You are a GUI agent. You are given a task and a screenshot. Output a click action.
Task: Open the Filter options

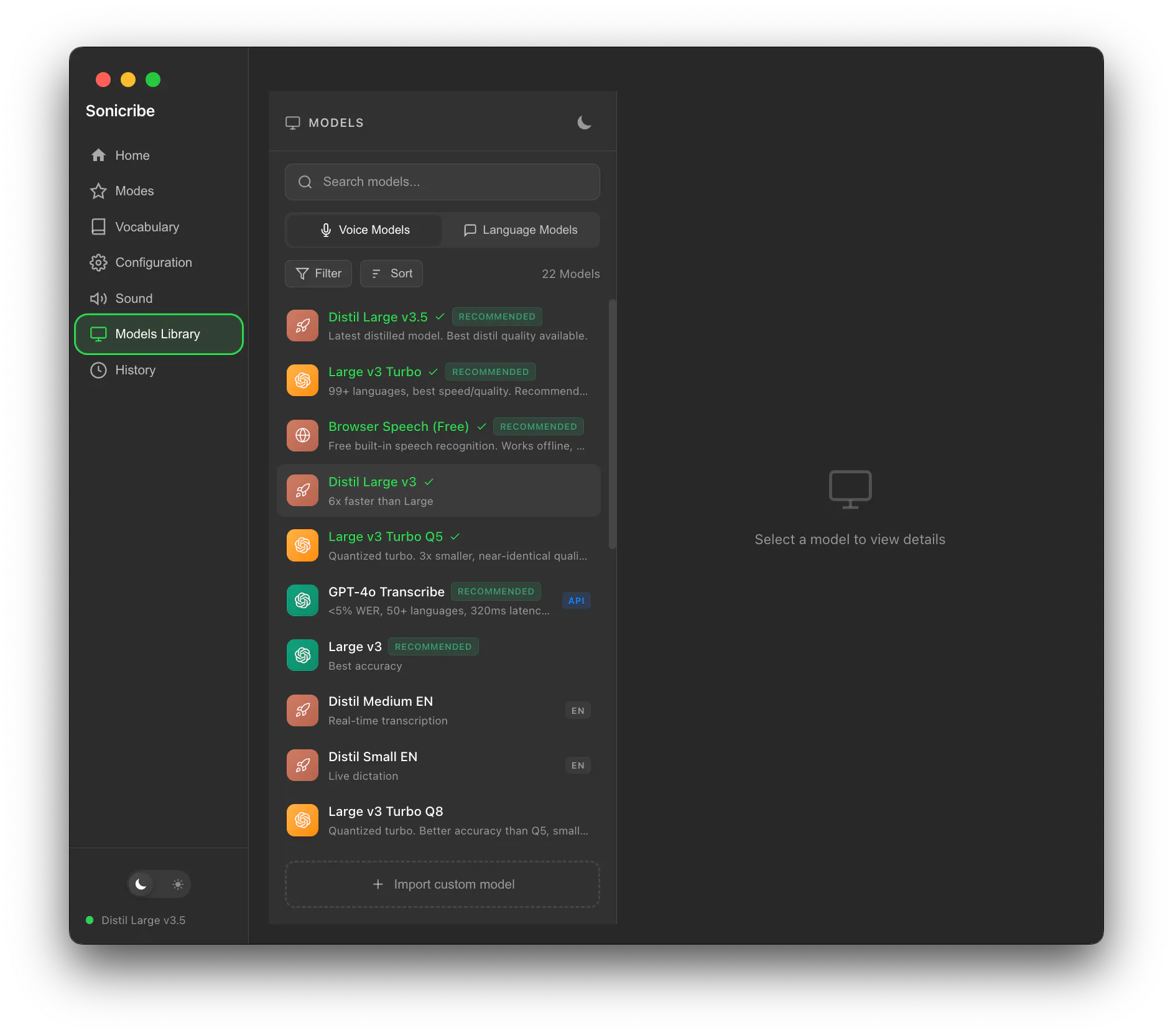click(x=318, y=274)
